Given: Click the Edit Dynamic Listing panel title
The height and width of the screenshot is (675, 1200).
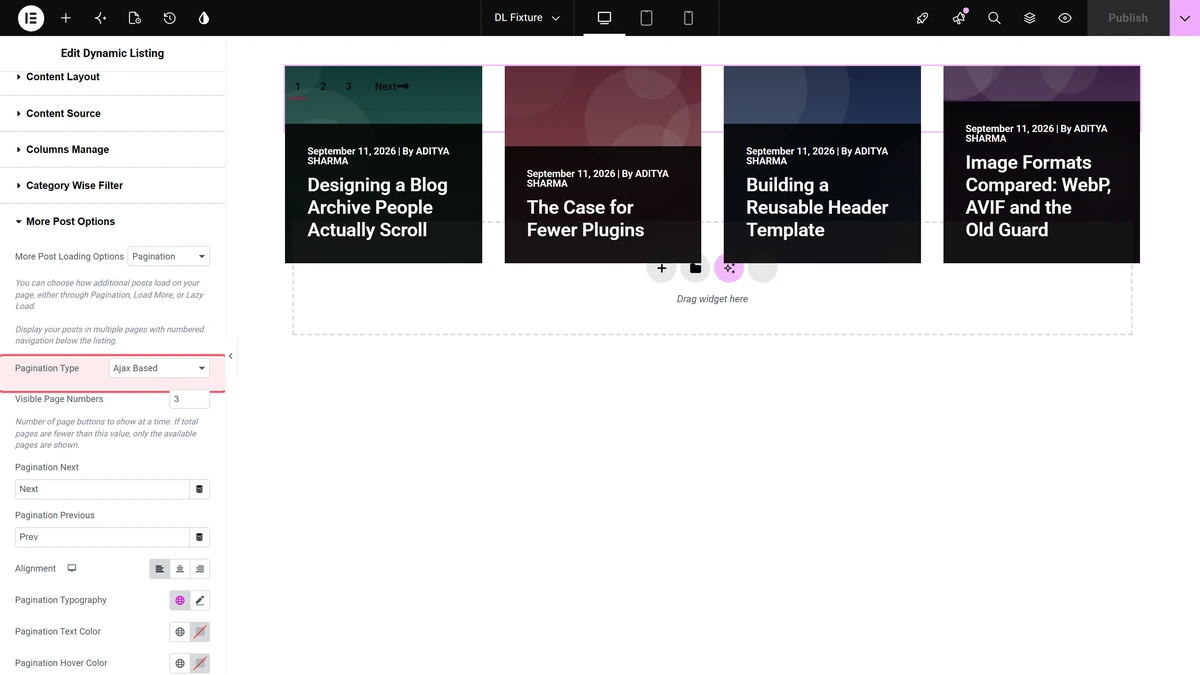Looking at the screenshot, I should coord(112,53).
